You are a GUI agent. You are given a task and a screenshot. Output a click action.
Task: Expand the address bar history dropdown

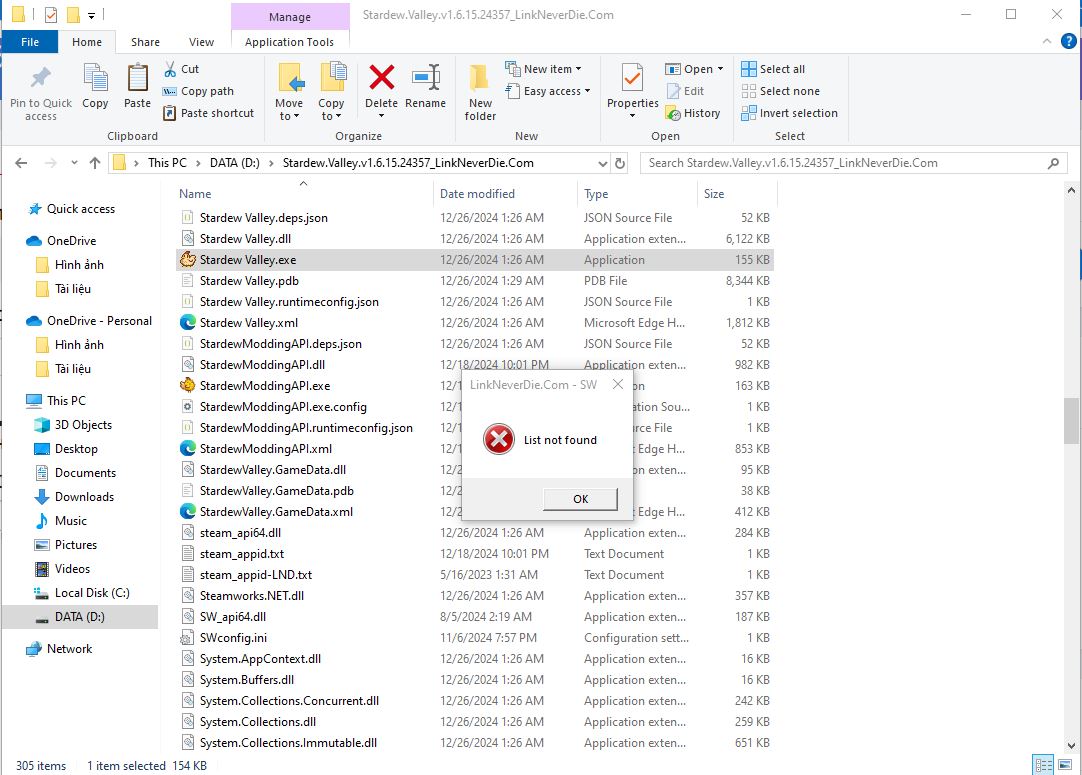pyautogui.click(x=602, y=163)
